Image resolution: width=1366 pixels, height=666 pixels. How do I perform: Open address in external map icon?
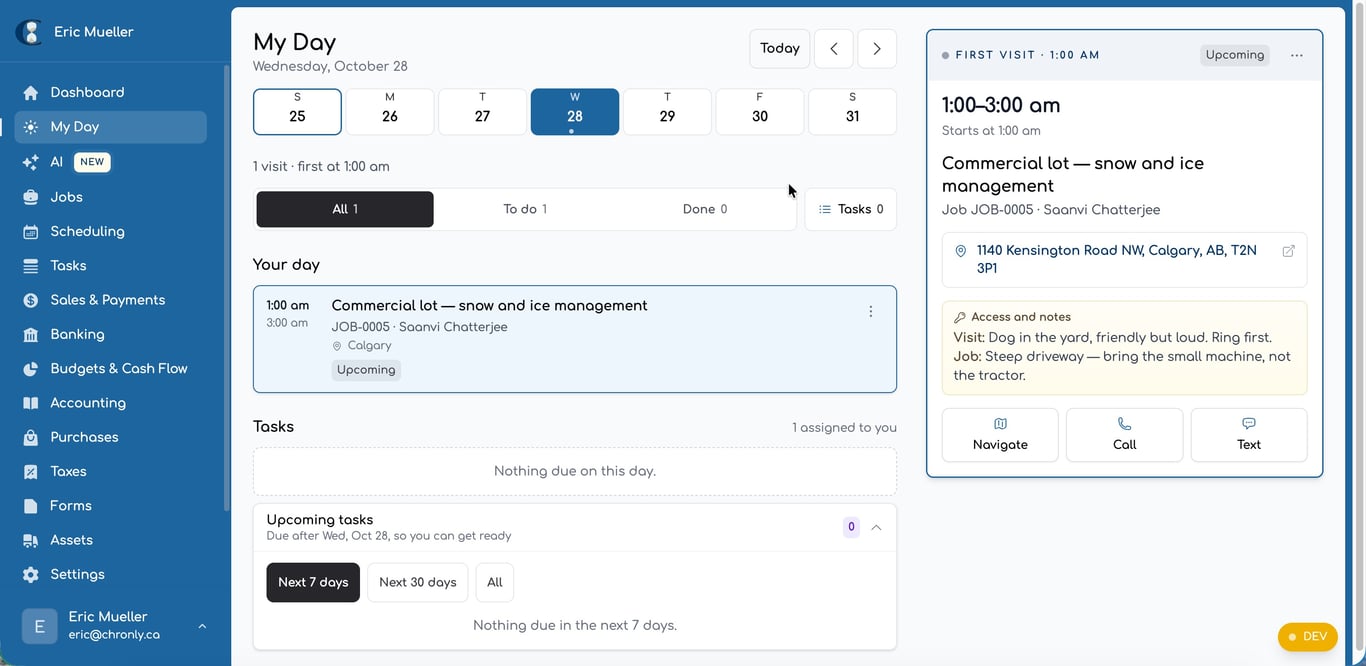click(1289, 251)
